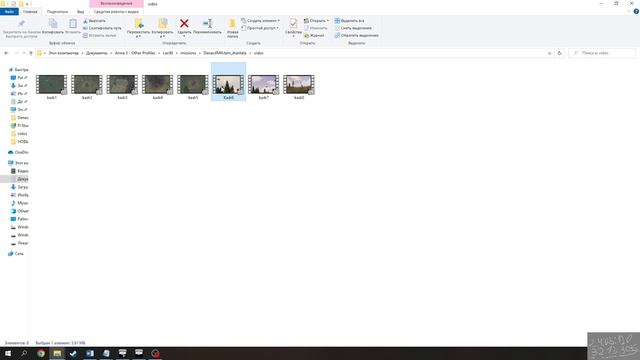Click the Paste (Вставить) ribbon icon
This screenshot has width=640, height=360.
pos(73,24)
